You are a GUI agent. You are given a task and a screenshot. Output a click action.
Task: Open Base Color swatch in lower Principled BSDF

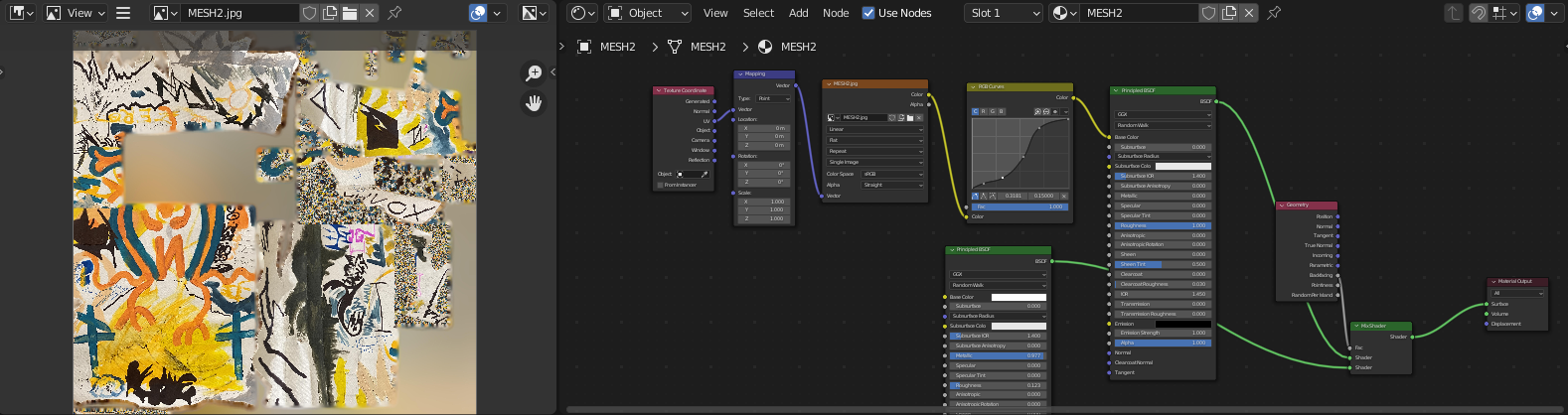coord(1019,297)
